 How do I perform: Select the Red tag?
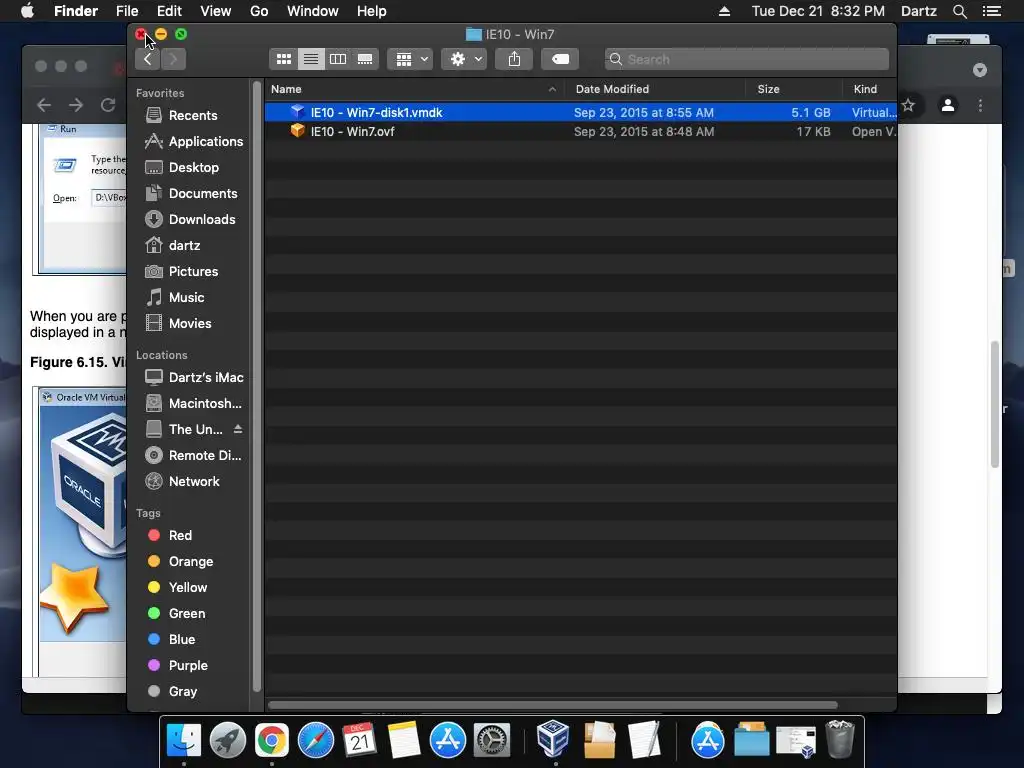click(x=170, y=536)
